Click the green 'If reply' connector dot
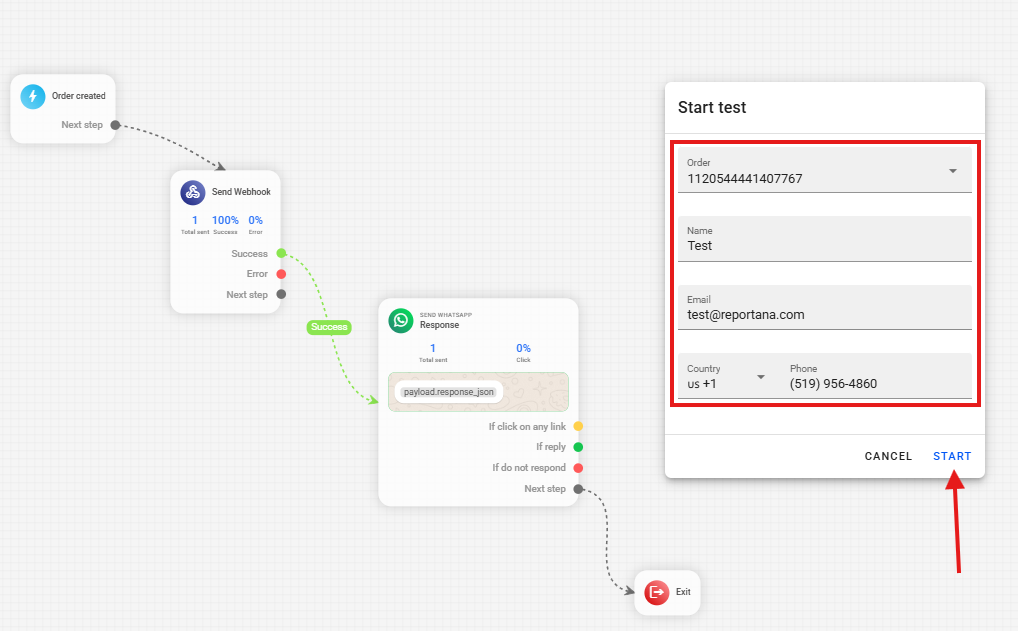Screen dimensions: 1018x631 coord(578,447)
